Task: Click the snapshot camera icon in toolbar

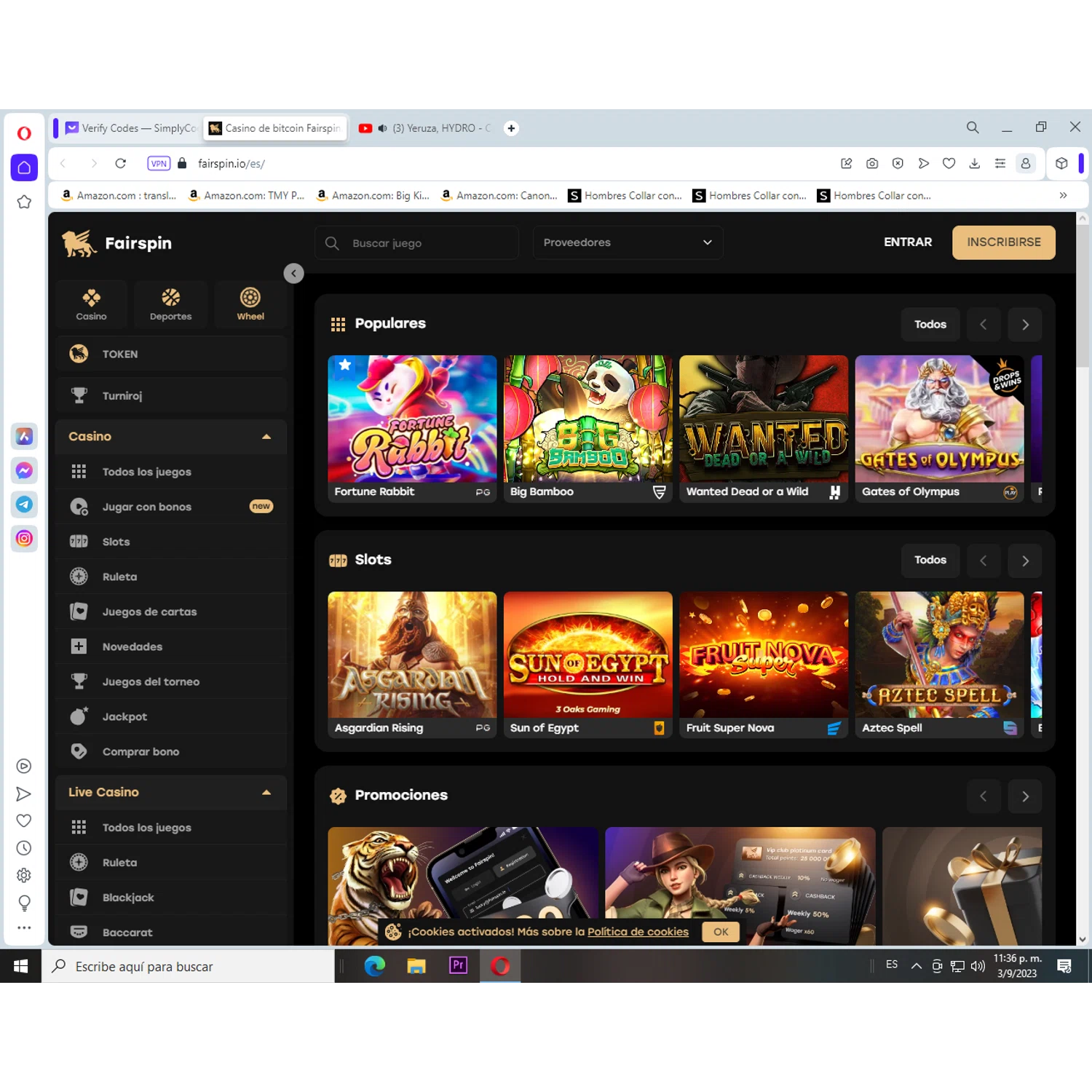Action: pyautogui.click(x=872, y=164)
